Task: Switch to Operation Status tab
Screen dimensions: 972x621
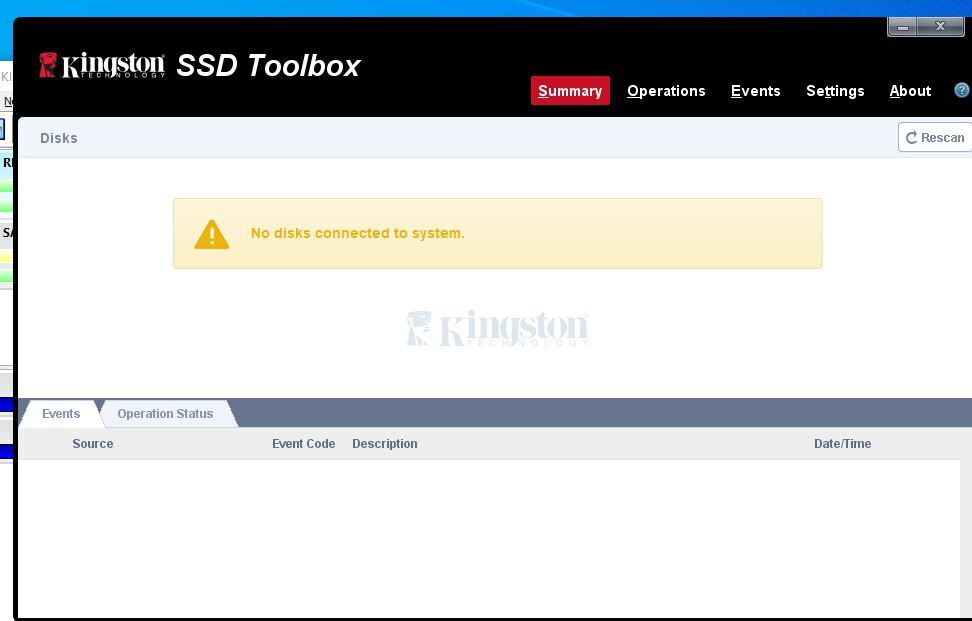Action: point(166,413)
